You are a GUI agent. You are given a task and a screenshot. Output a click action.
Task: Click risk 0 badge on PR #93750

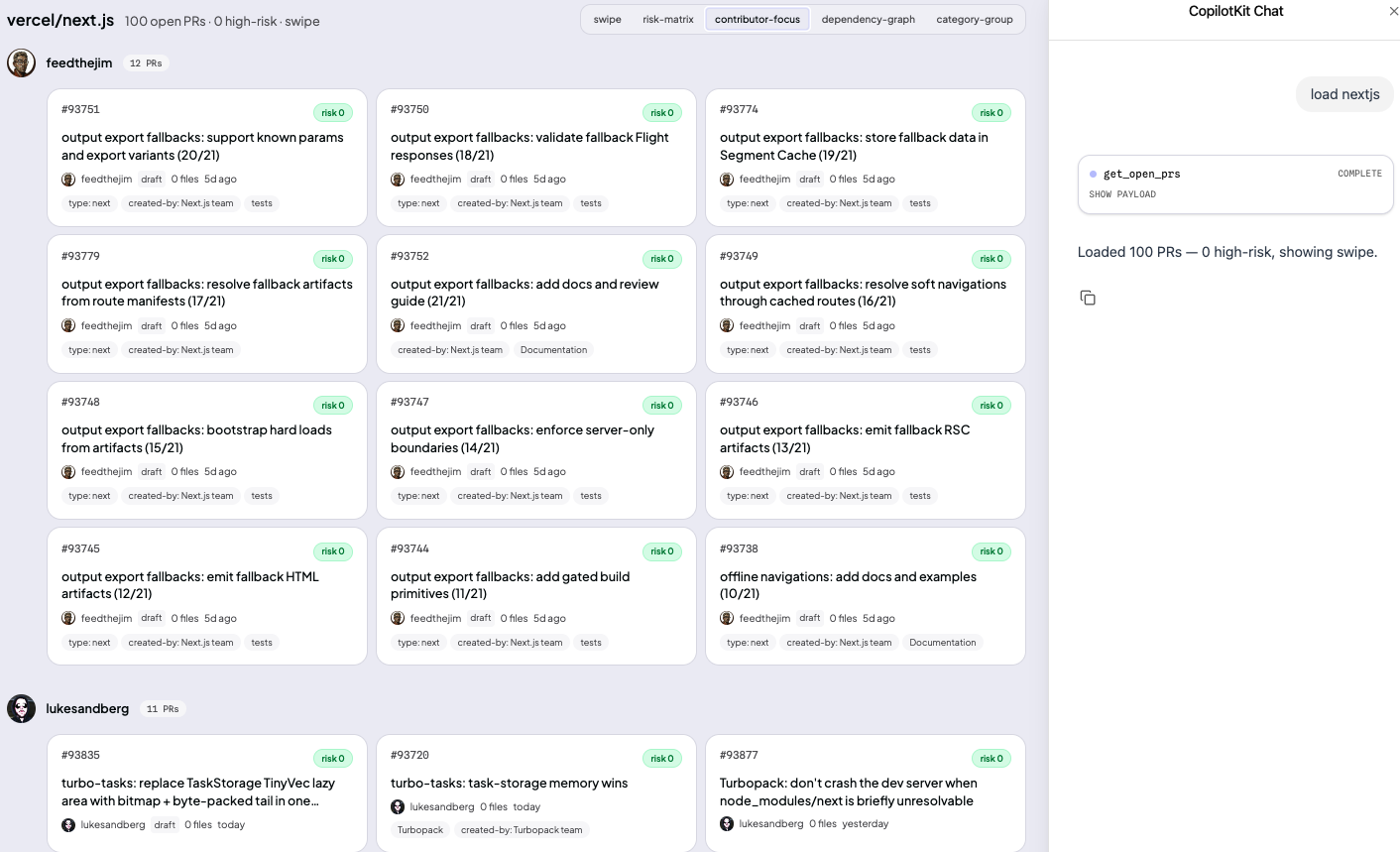tap(662, 113)
